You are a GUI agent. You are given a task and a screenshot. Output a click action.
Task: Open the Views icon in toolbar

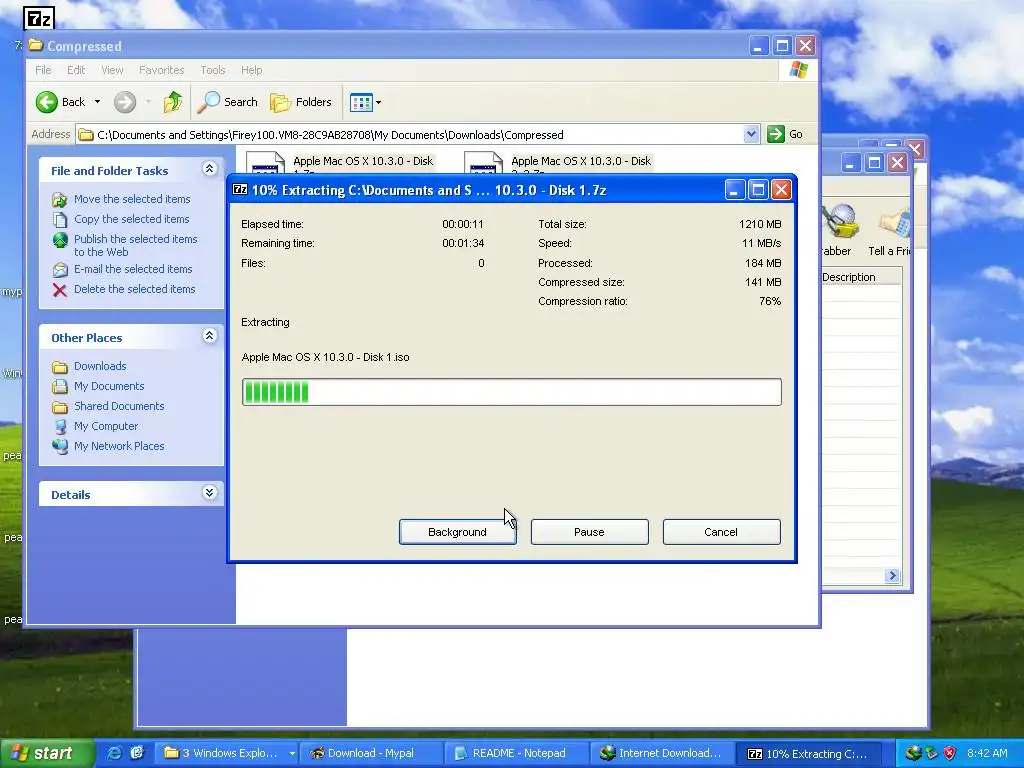(x=360, y=102)
